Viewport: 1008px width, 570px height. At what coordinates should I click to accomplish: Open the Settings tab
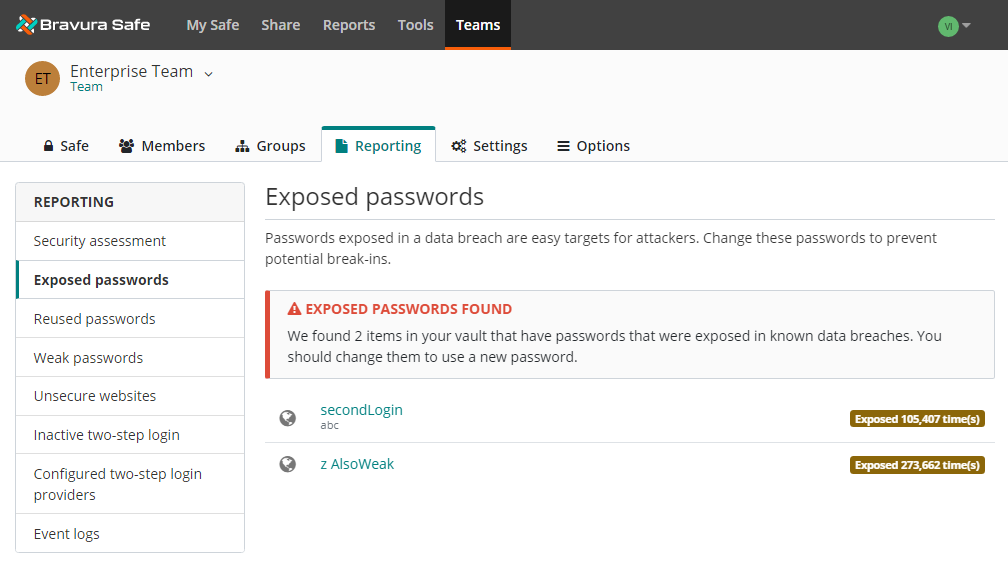tap(489, 146)
